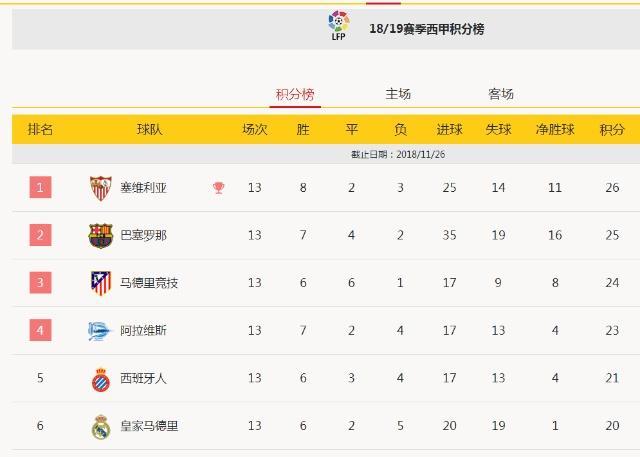The height and width of the screenshot is (457, 640).
Task: Open the 皇家马德里 team link
Action: tap(149, 426)
